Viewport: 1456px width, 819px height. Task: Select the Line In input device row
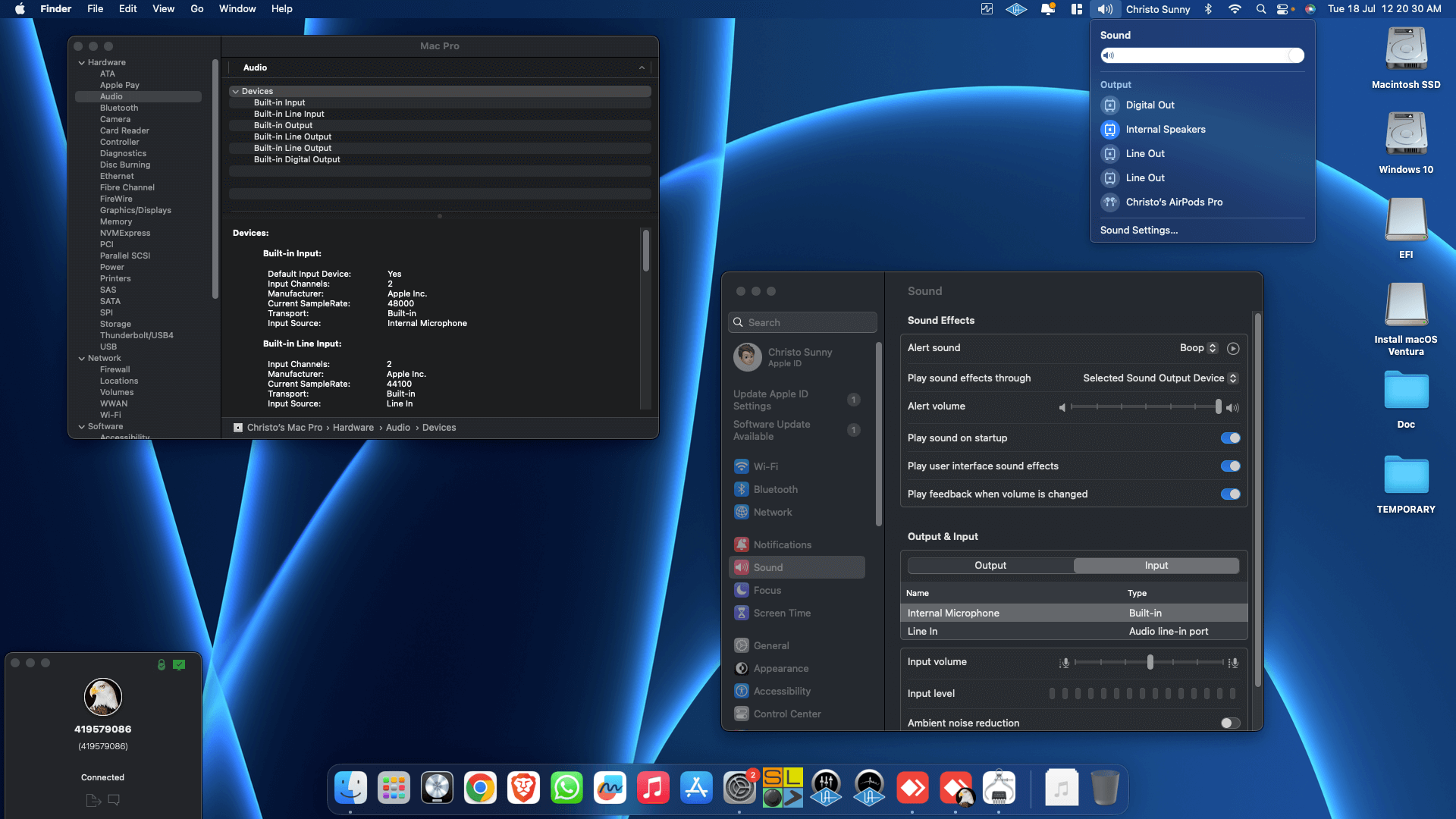point(1074,632)
